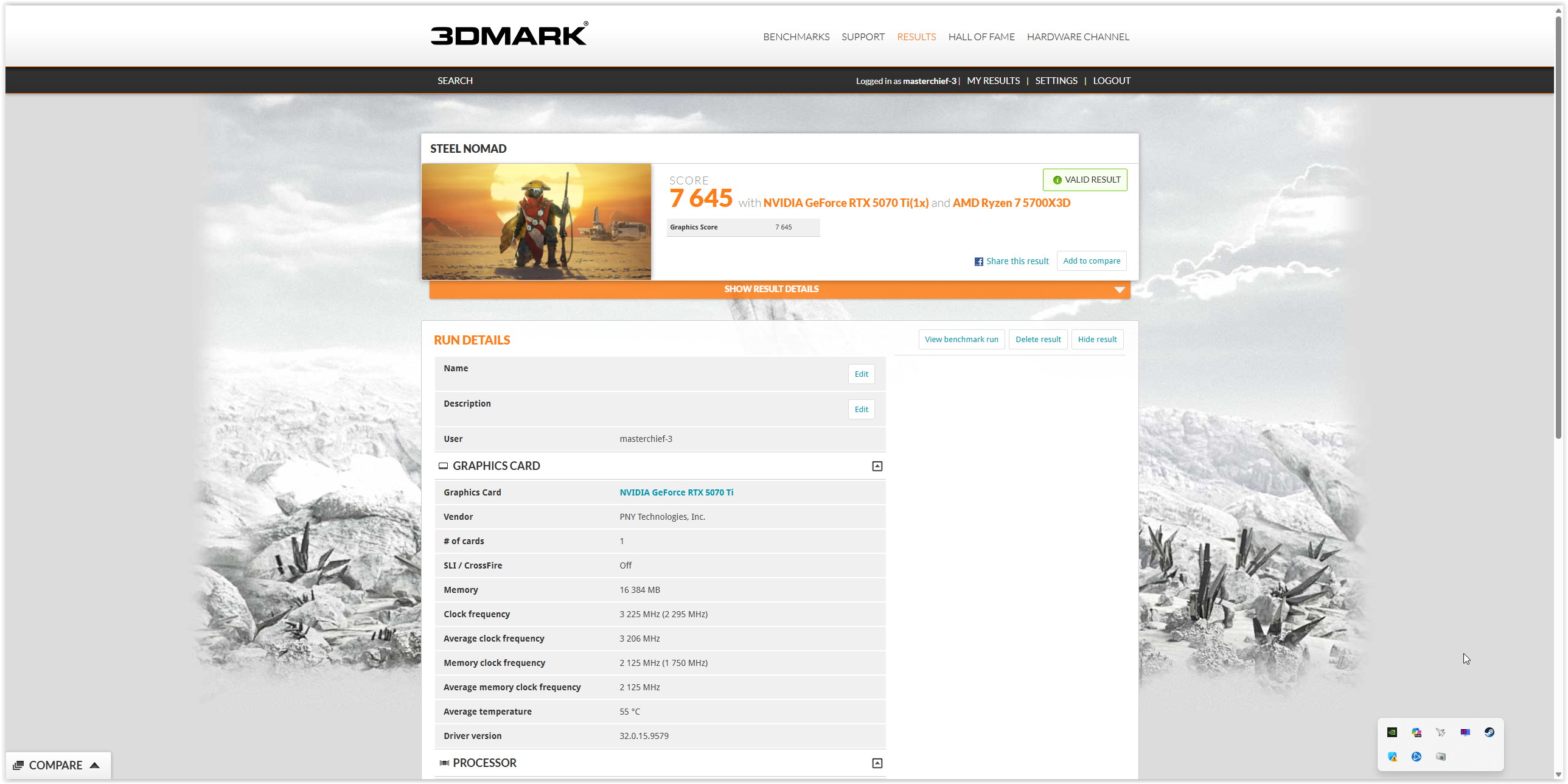The width and height of the screenshot is (1568, 784).
Task: Click Windows Security warning tray icon
Action: (x=1392, y=757)
